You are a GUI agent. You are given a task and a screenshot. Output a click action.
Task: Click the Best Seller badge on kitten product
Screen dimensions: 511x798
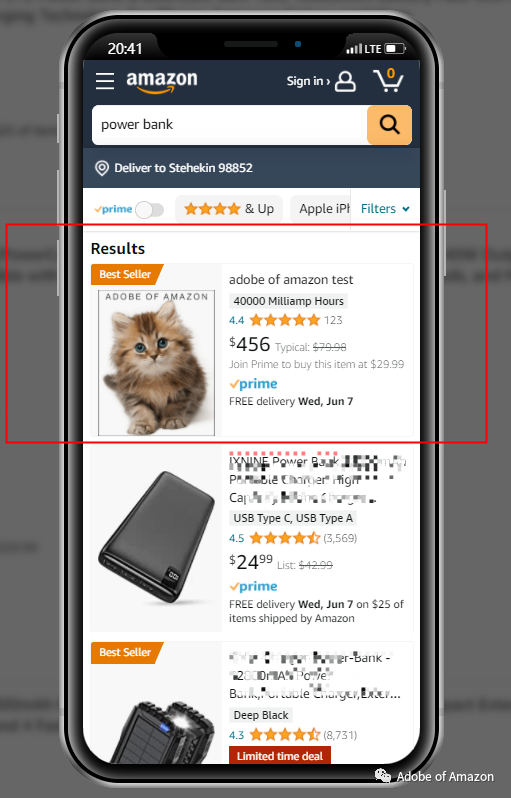click(x=127, y=274)
